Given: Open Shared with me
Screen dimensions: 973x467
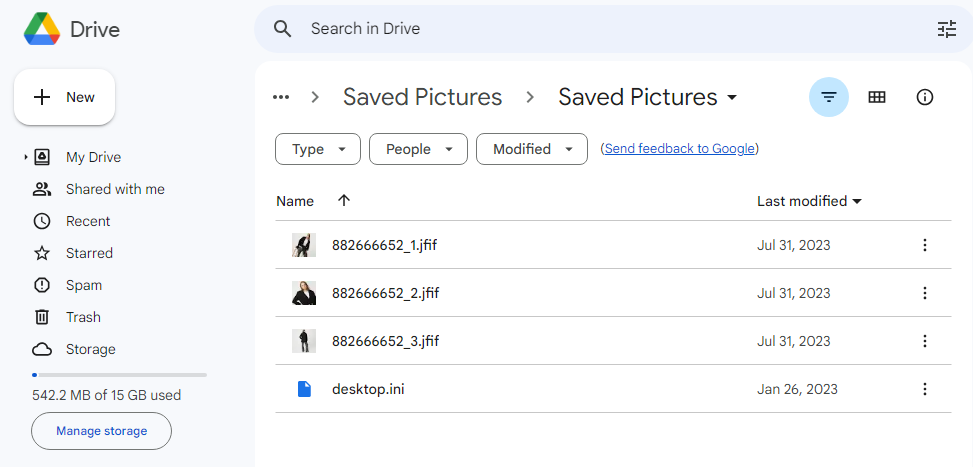Looking at the screenshot, I should [115, 189].
